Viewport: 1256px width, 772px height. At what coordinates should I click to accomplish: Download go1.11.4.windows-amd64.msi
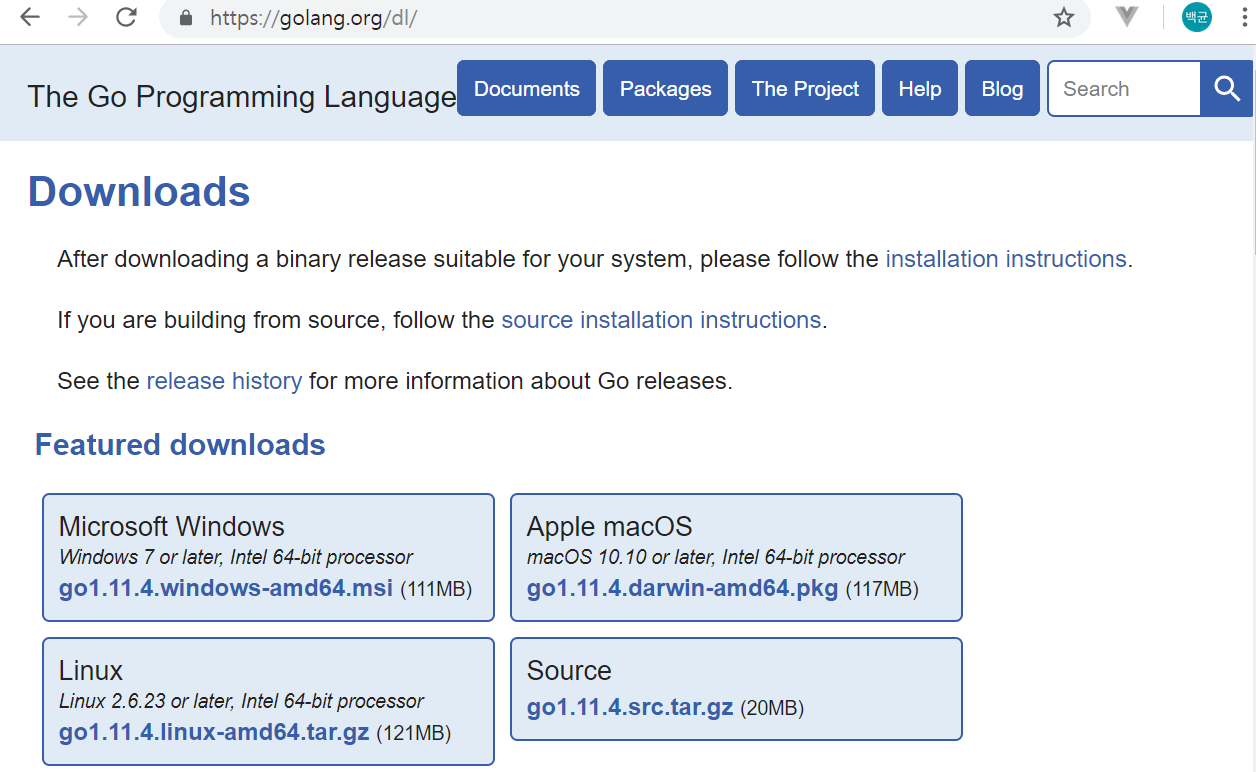point(226,588)
